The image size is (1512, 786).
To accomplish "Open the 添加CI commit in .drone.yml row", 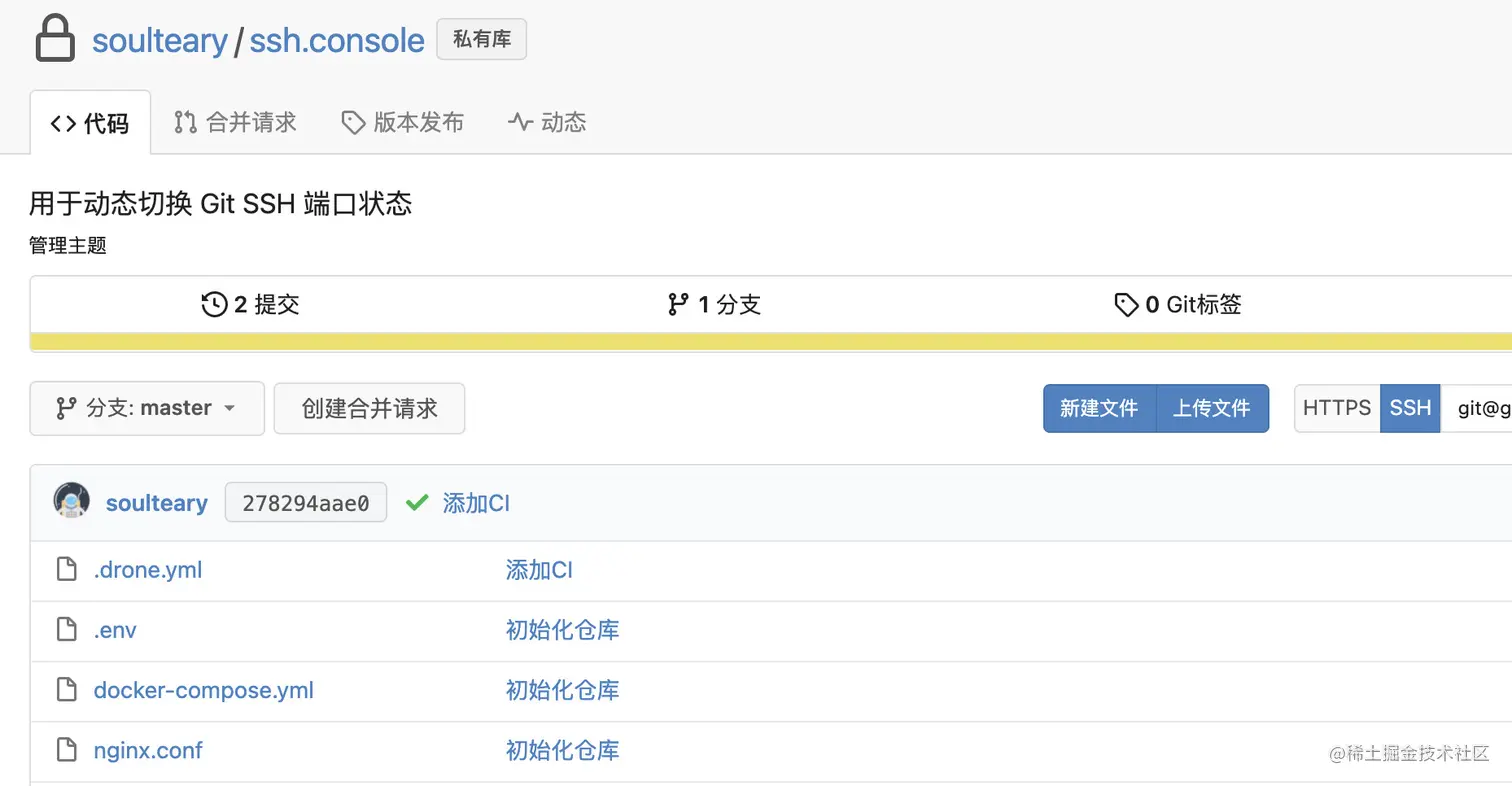I will pyautogui.click(x=539, y=570).
